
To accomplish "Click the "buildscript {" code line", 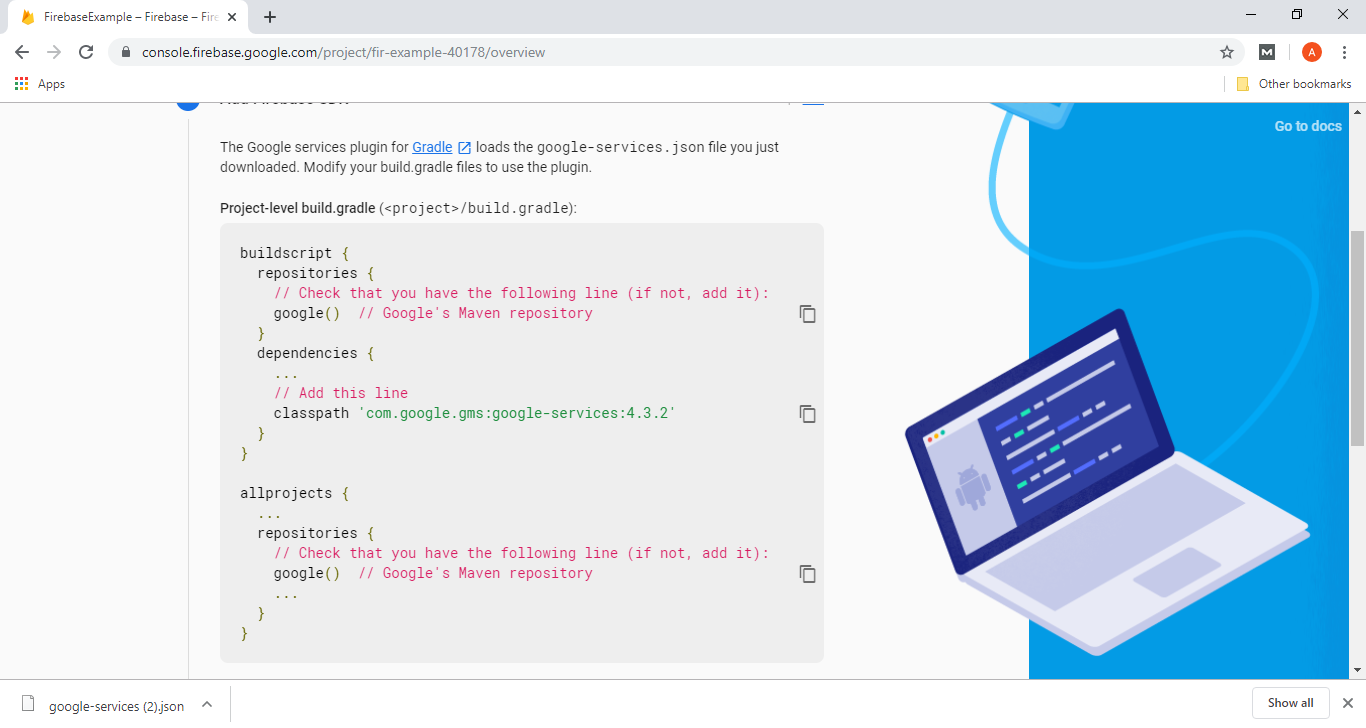I will 294,253.
